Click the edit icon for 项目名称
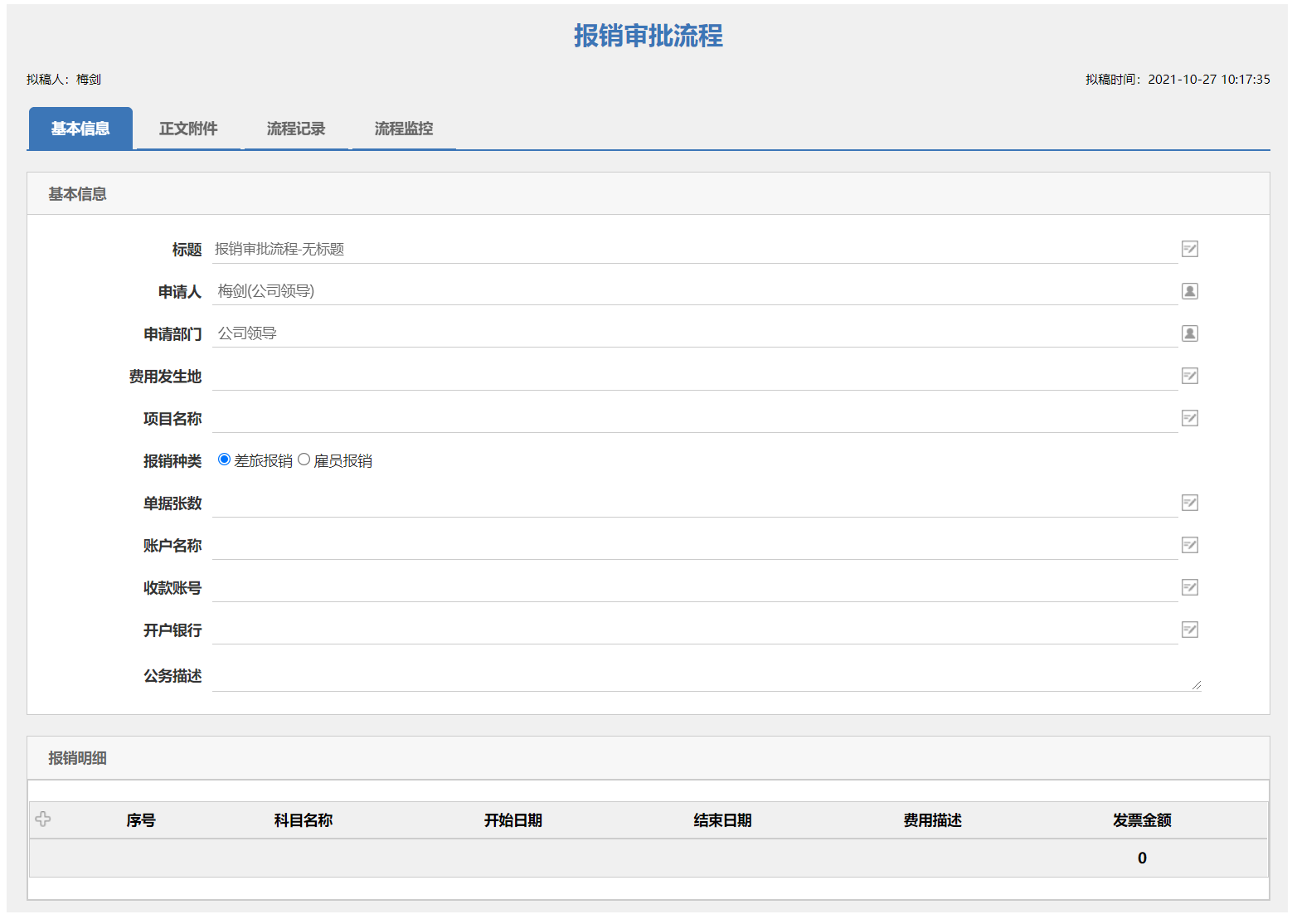The width and height of the screenshot is (1292, 924). click(1189, 418)
